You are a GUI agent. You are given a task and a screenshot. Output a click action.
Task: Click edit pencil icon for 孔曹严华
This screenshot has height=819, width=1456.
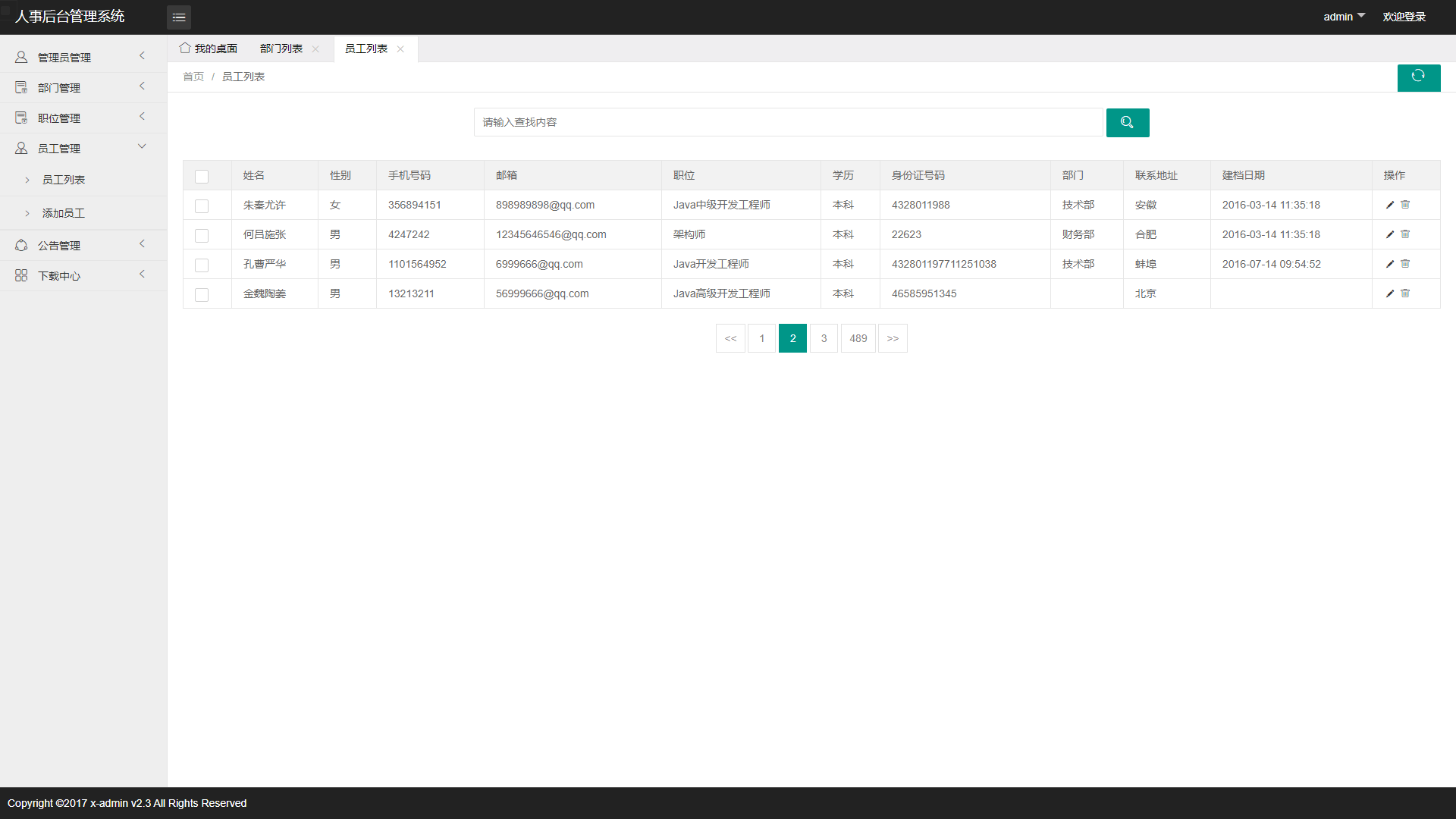click(x=1390, y=264)
